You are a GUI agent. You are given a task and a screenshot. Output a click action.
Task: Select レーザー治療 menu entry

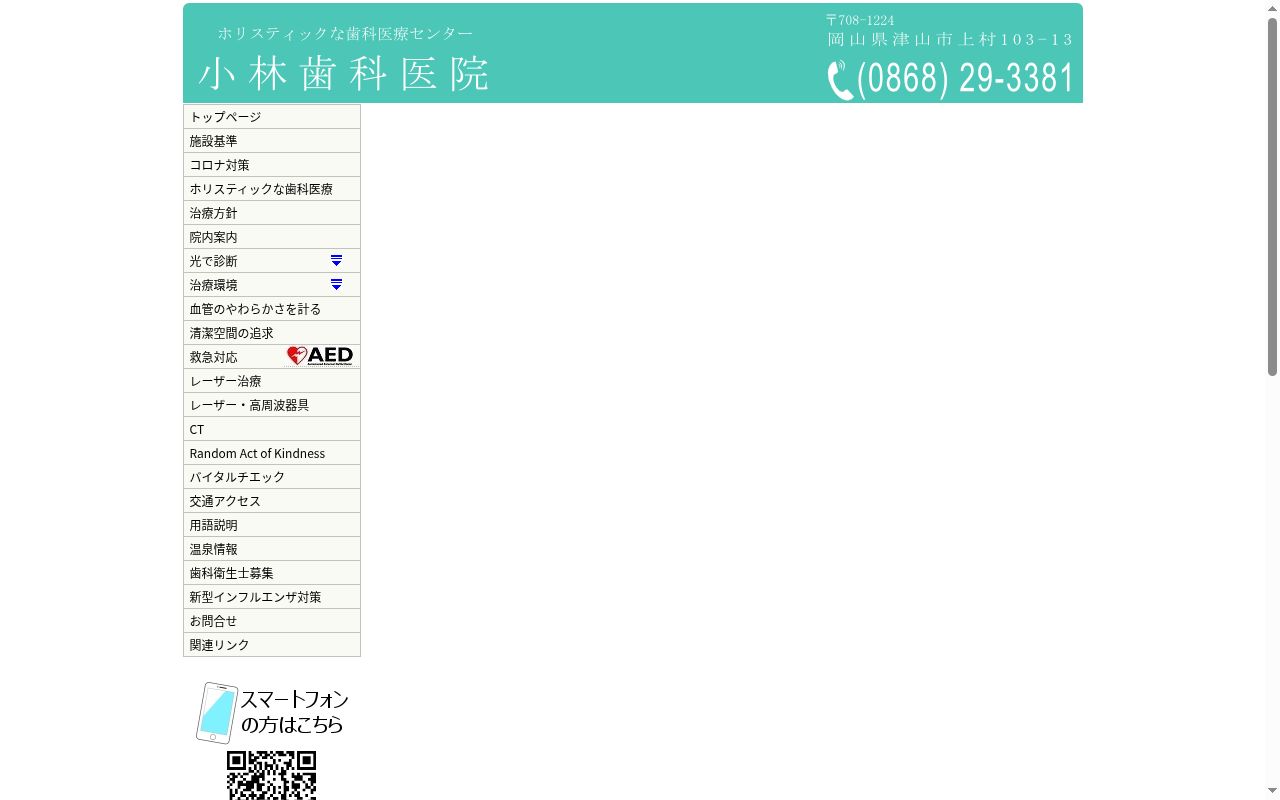pyautogui.click(x=272, y=381)
